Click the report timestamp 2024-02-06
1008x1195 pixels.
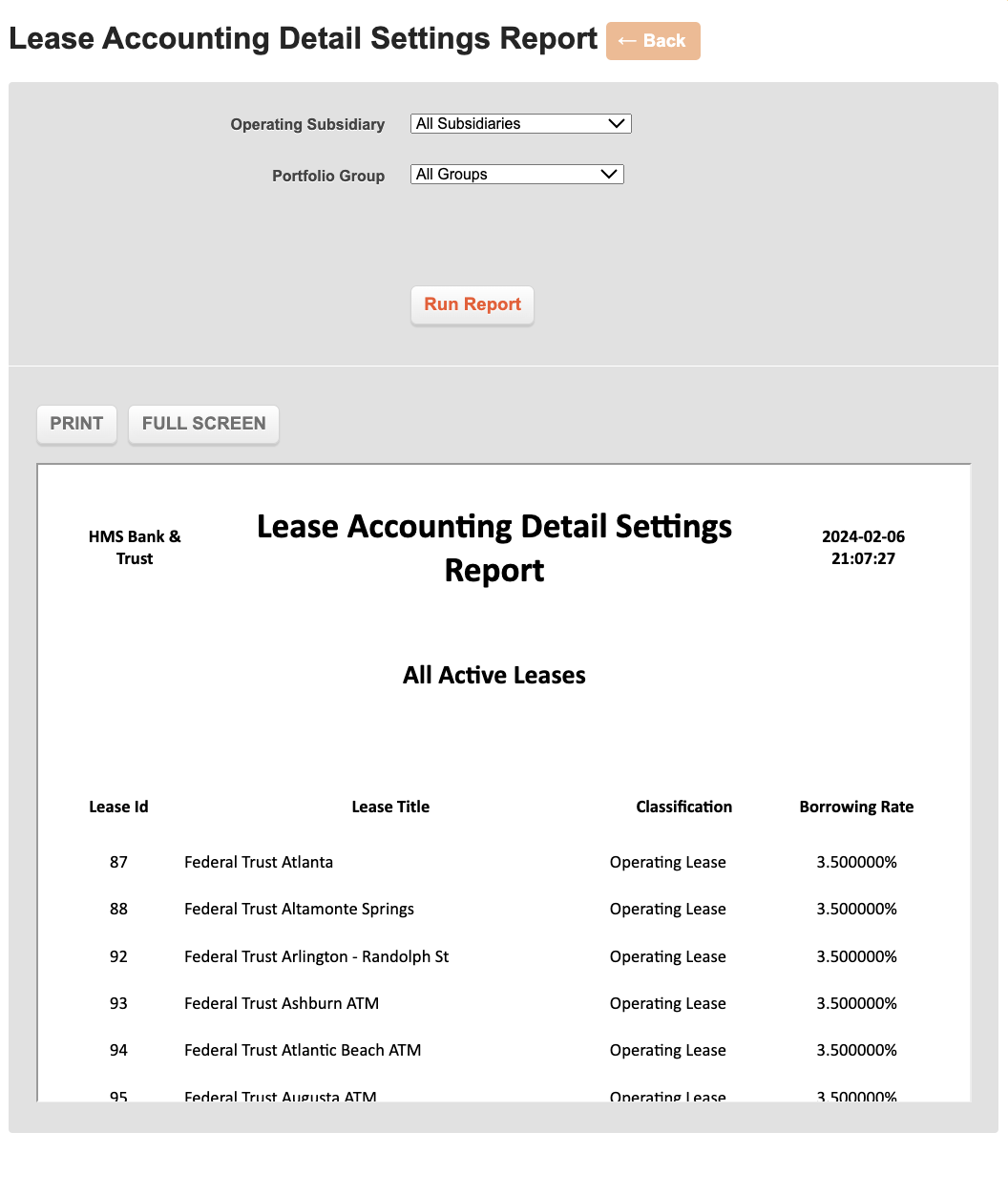pyautogui.click(x=863, y=537)
